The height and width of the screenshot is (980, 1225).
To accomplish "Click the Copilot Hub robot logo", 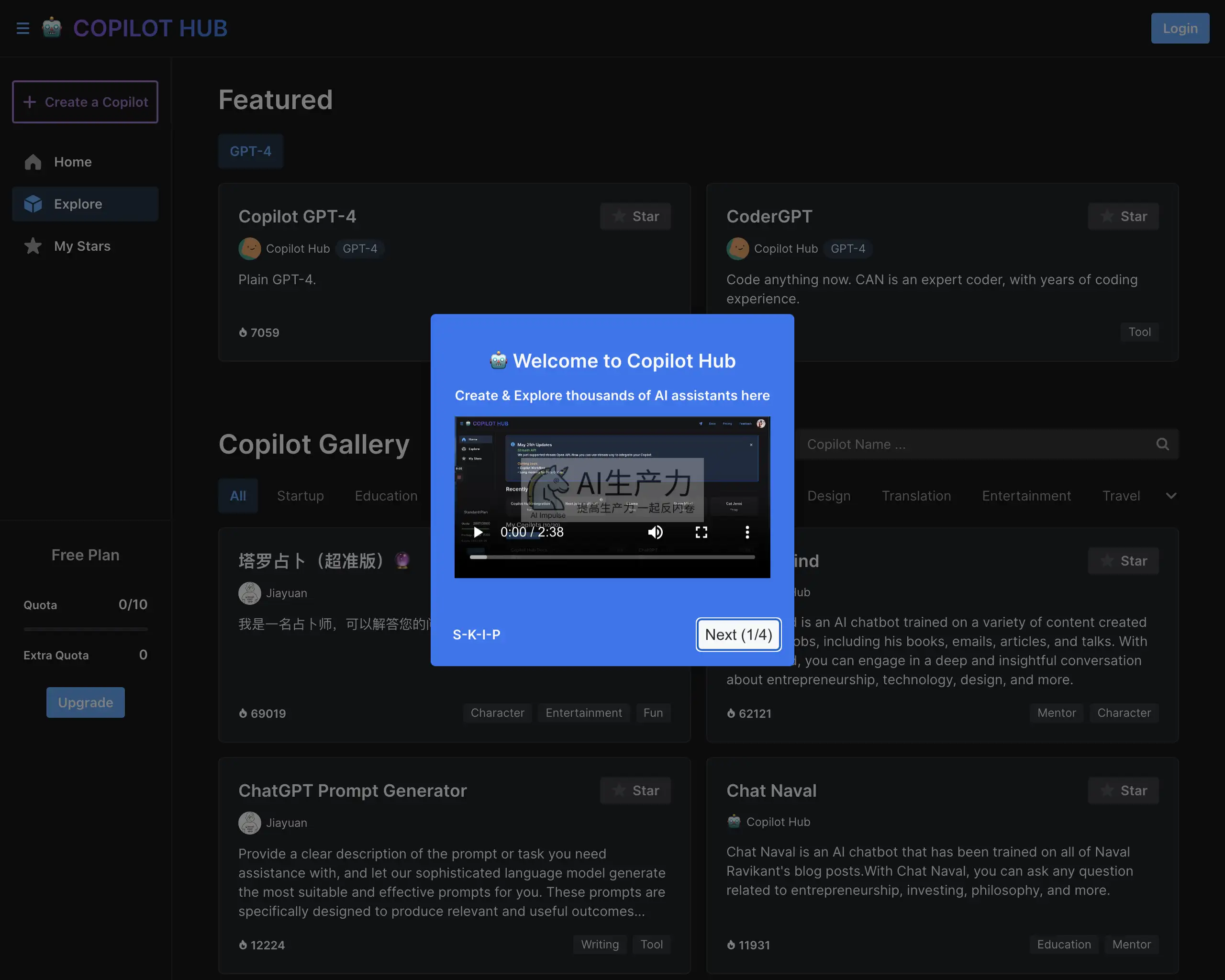I will (52, 28).
